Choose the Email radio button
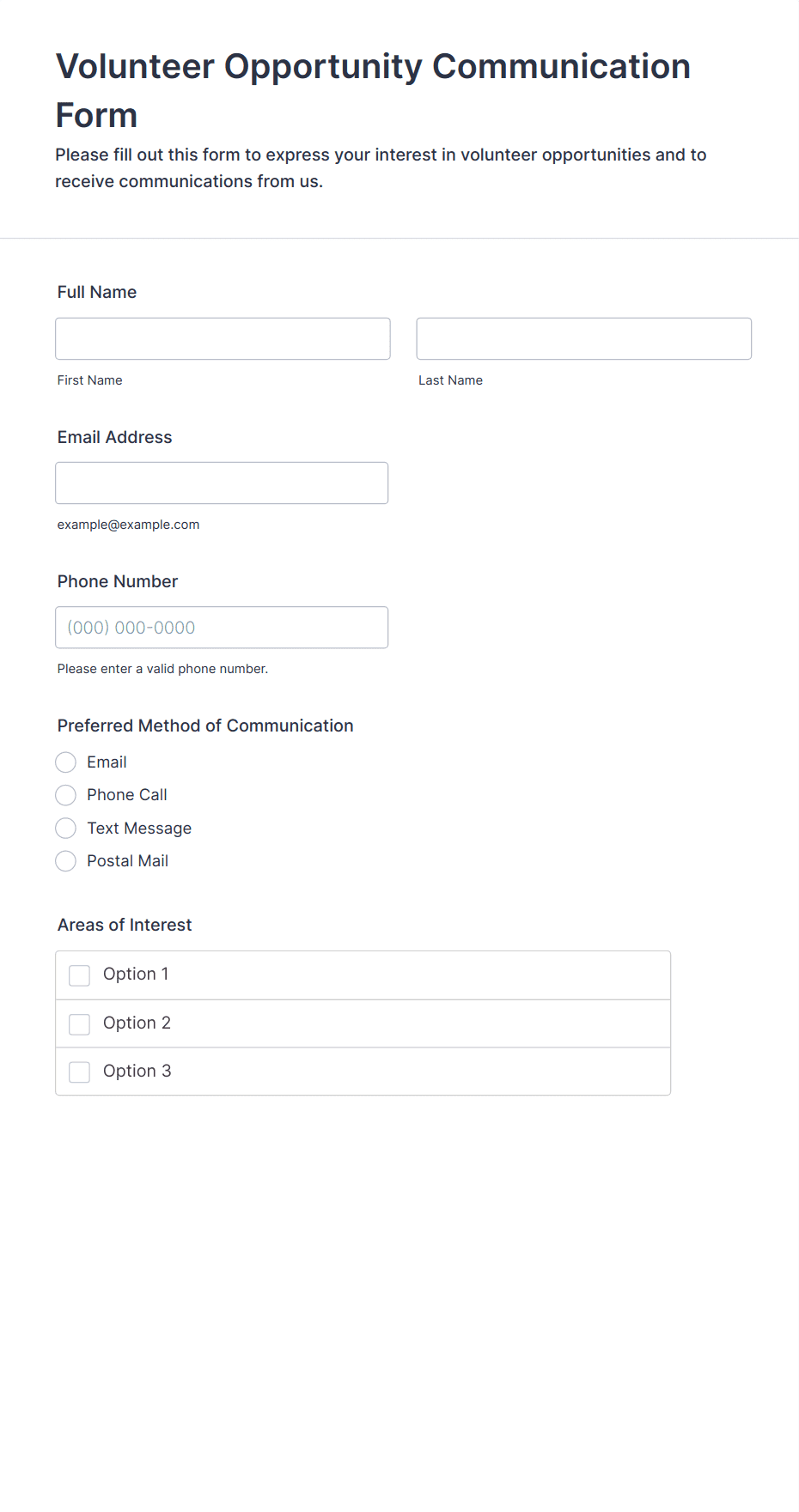Screen dimensions: 799x1512 [x=66, y=762]
